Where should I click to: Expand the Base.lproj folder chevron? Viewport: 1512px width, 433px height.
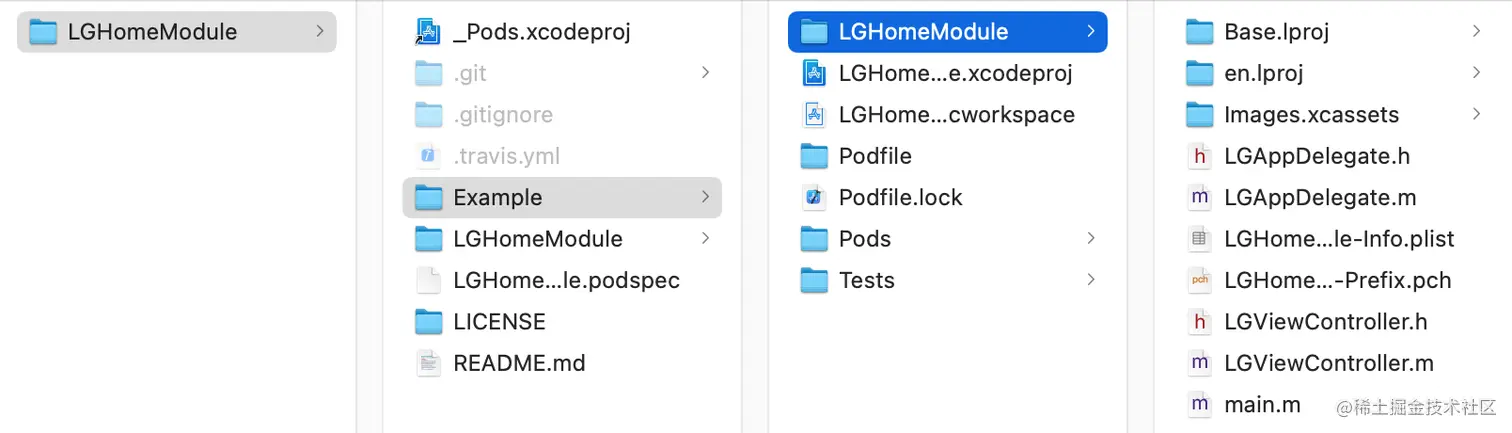[x=1476, y=31]
